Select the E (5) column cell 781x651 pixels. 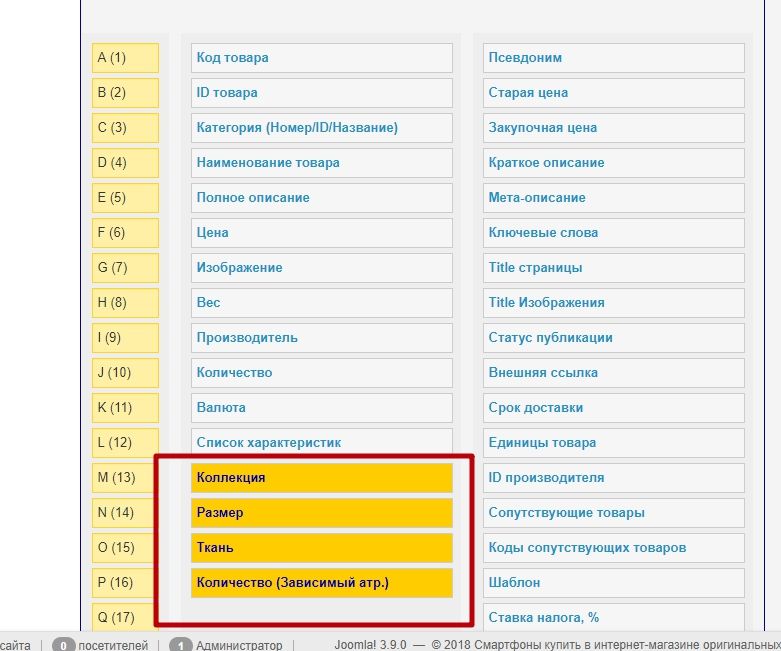[125, 198]
